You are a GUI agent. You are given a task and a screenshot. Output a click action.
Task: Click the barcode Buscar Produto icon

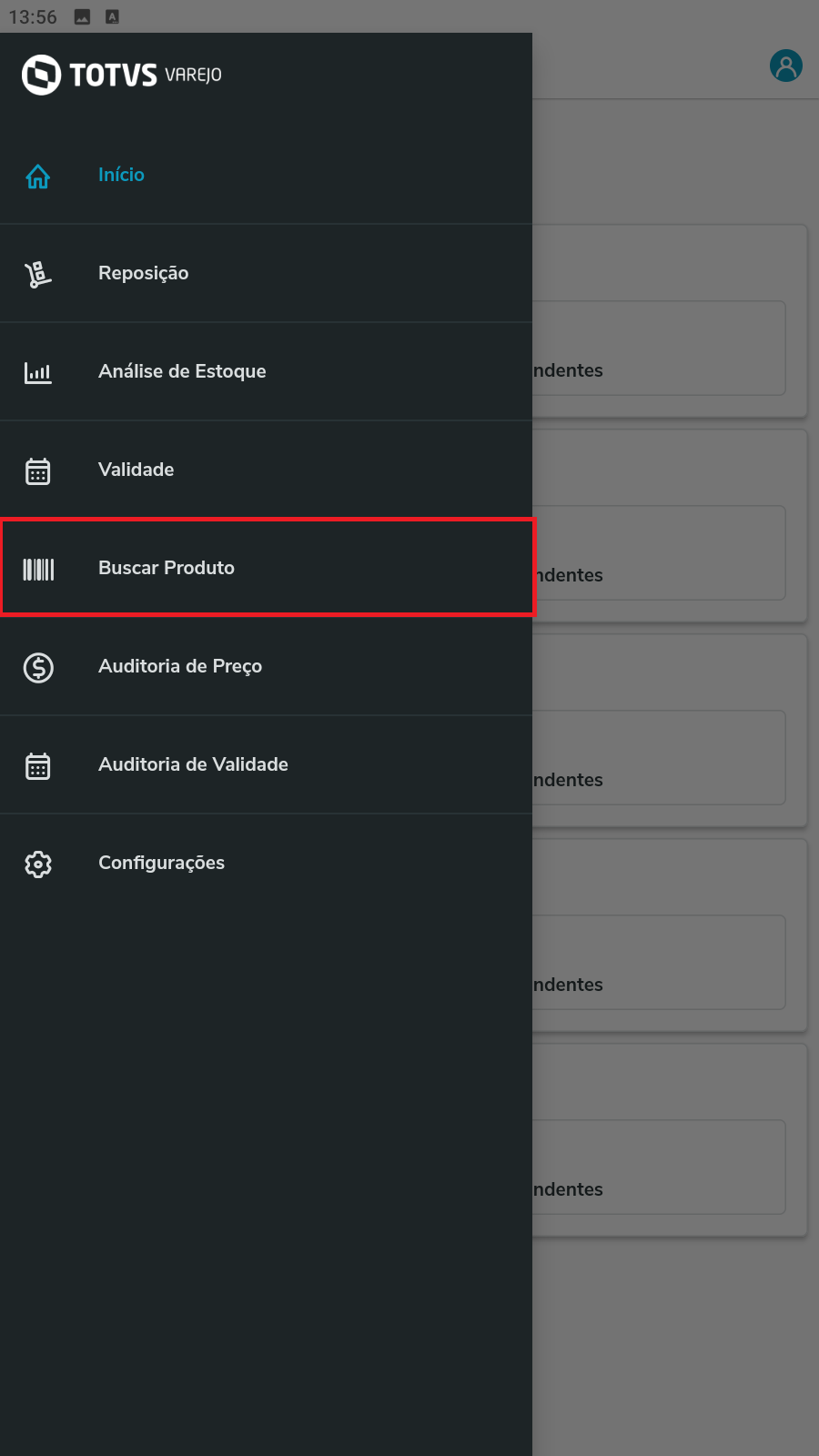pos(38,570)
